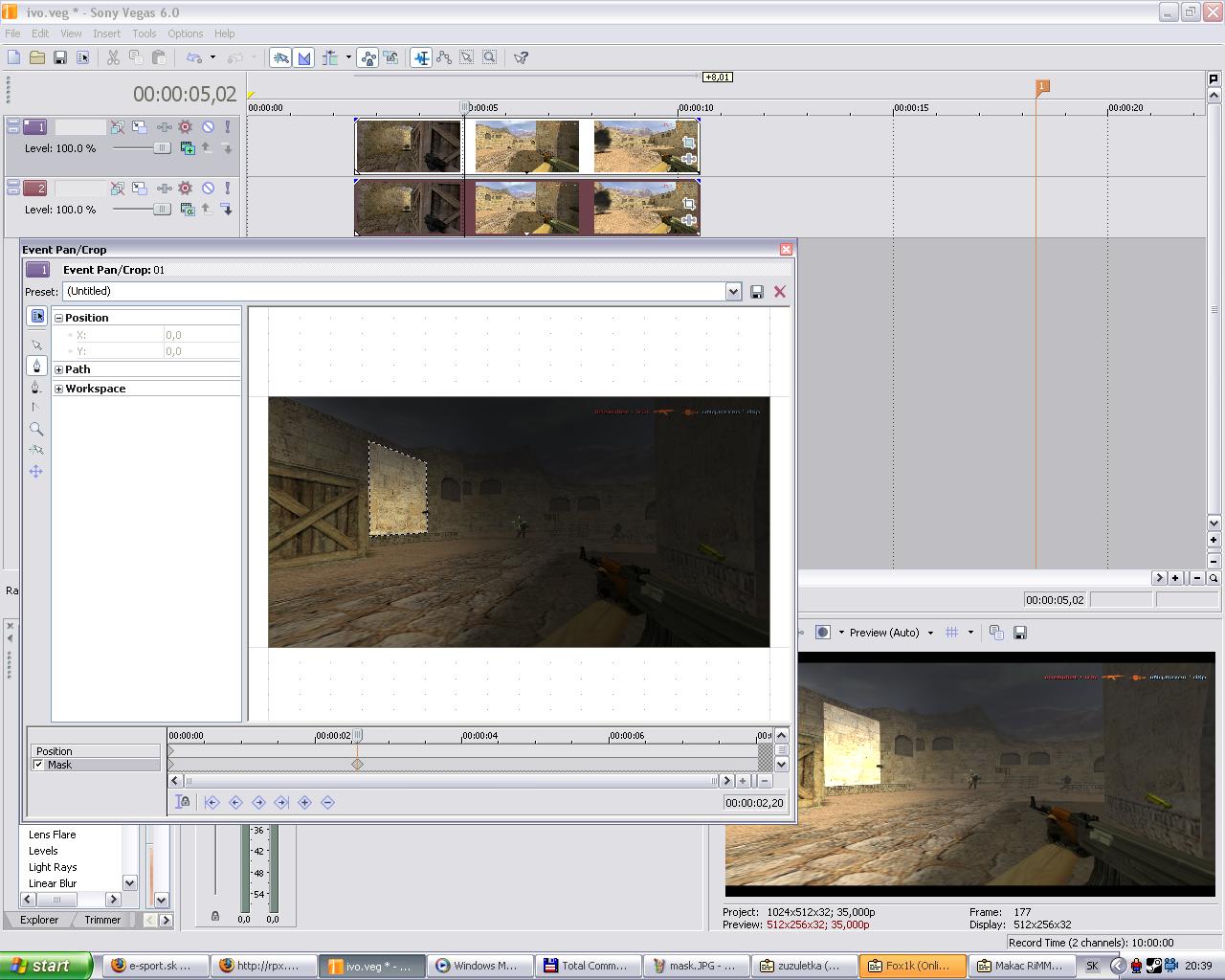Toggle the Enable Snapping toolbar button
Image resolution: width=1225 pixels, height=980 pixels.
click(281, 57)
